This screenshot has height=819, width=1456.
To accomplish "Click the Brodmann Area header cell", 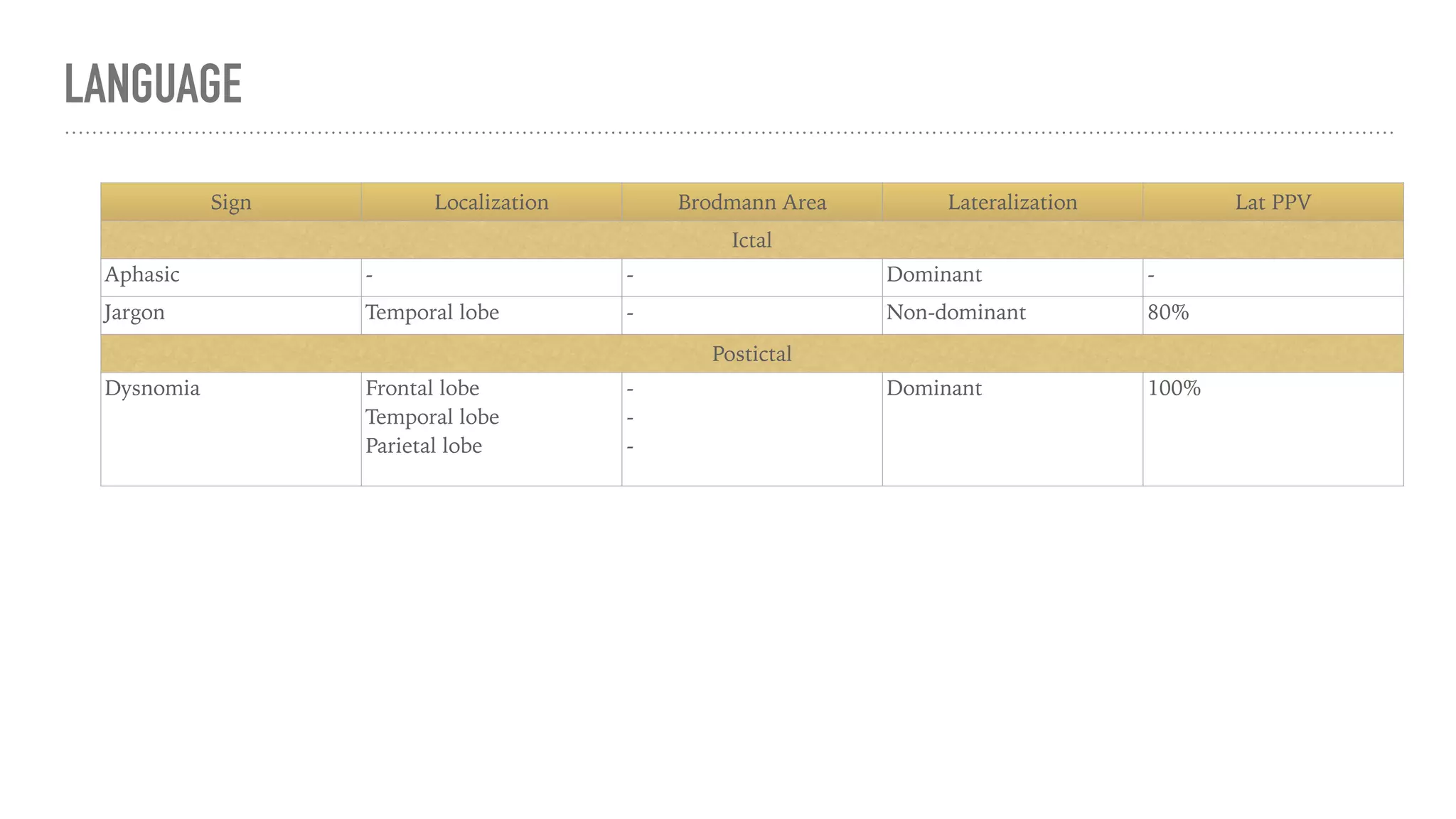I will point(751,203).
